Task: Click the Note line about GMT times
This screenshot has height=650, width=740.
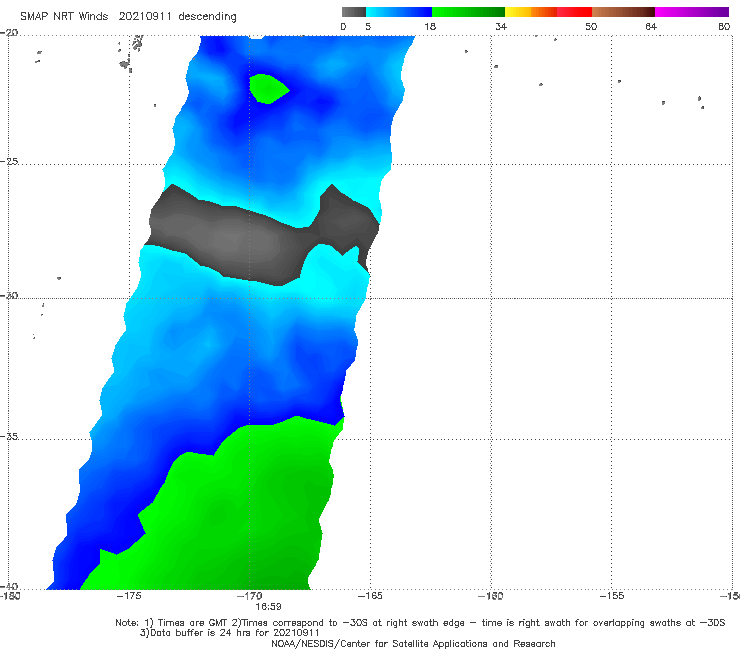Action: 420,623
